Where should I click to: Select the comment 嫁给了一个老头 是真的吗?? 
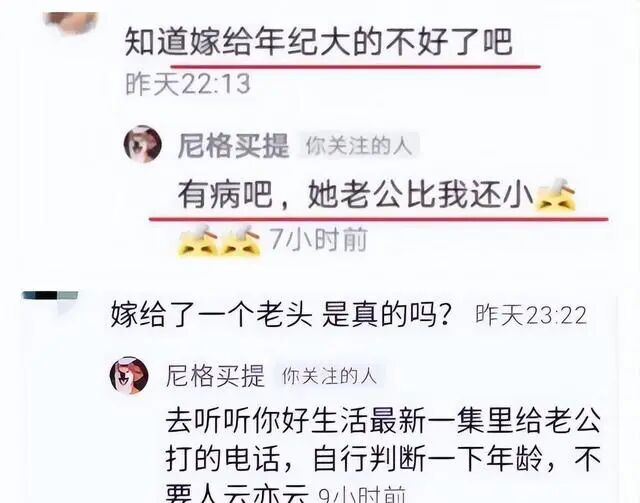click(x=281, y=314)
